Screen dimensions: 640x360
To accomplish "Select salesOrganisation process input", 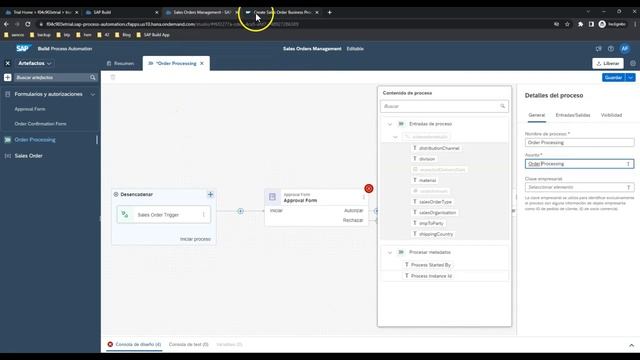I will tap(434, 213).
